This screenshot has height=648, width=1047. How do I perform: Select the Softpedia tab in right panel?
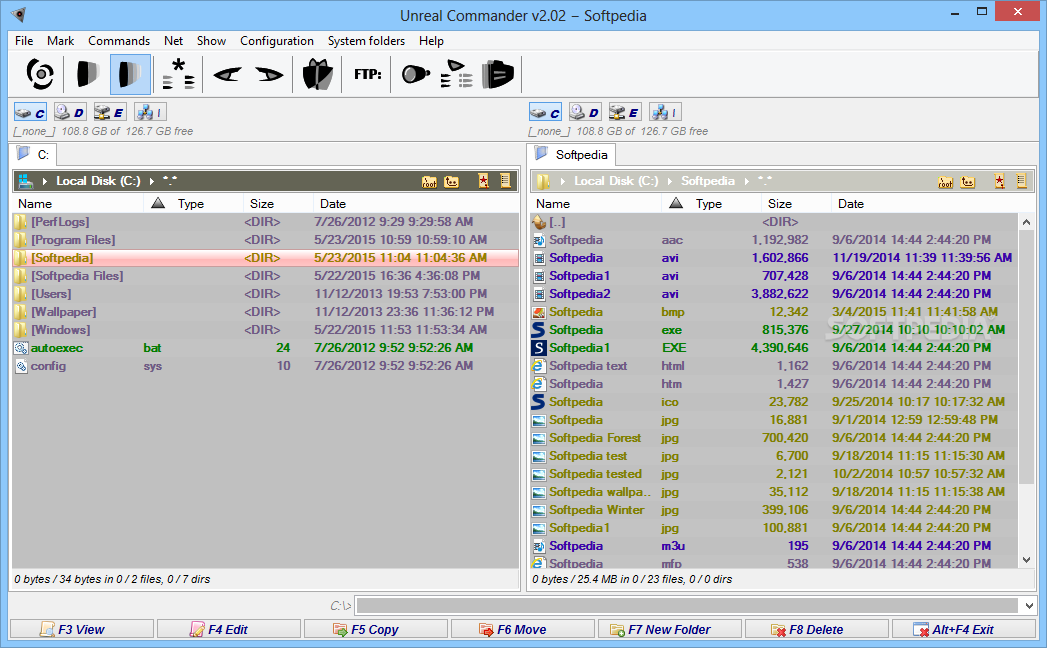572,155
